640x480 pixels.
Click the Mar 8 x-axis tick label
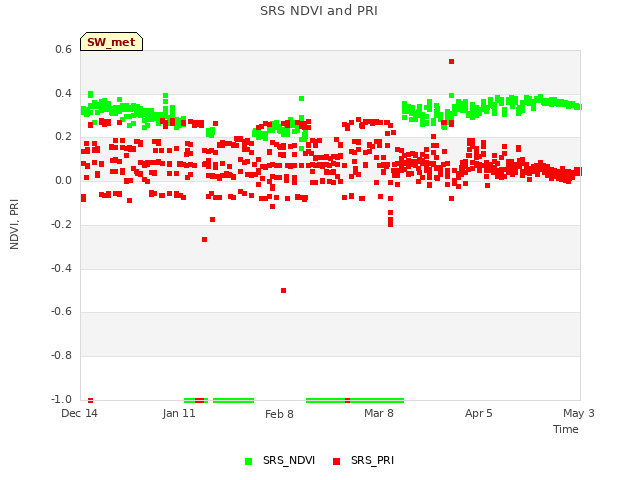point(379,413)
